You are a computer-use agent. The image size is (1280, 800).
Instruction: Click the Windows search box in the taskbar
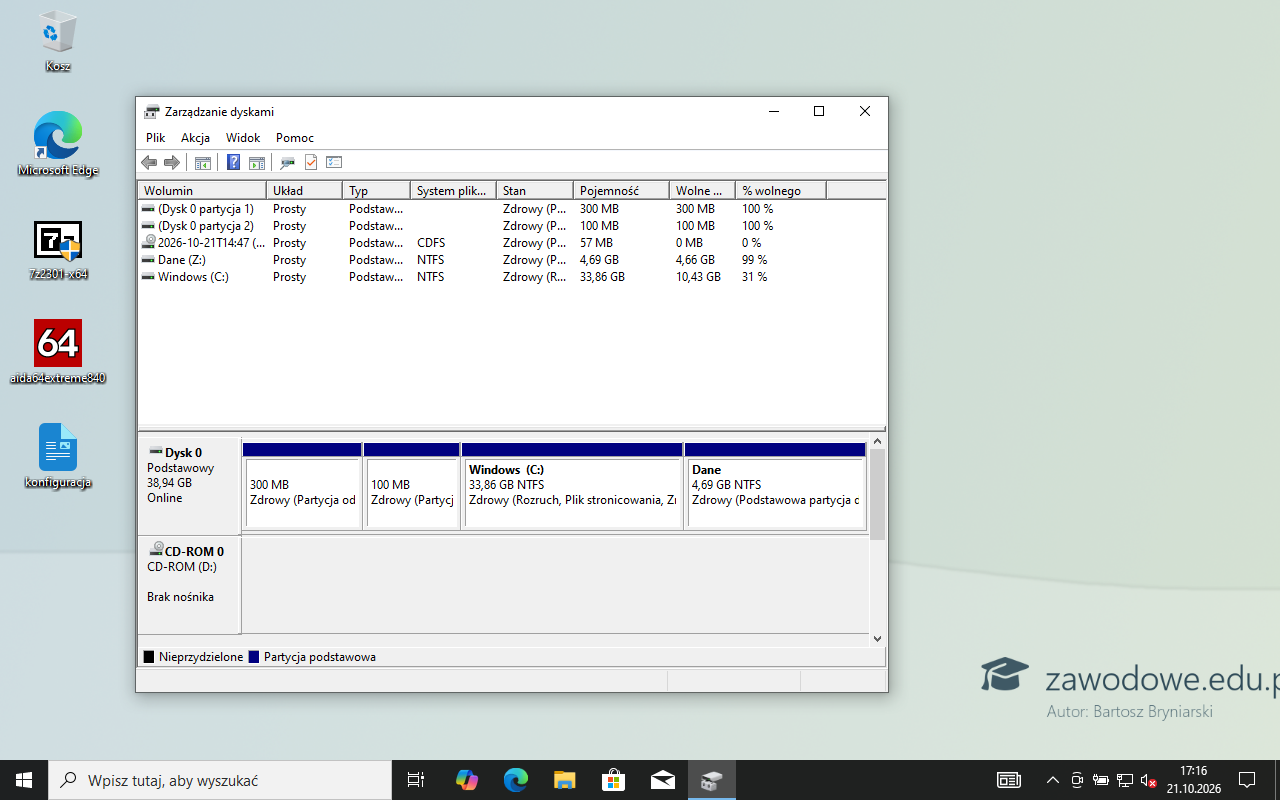tap(220, 780)
